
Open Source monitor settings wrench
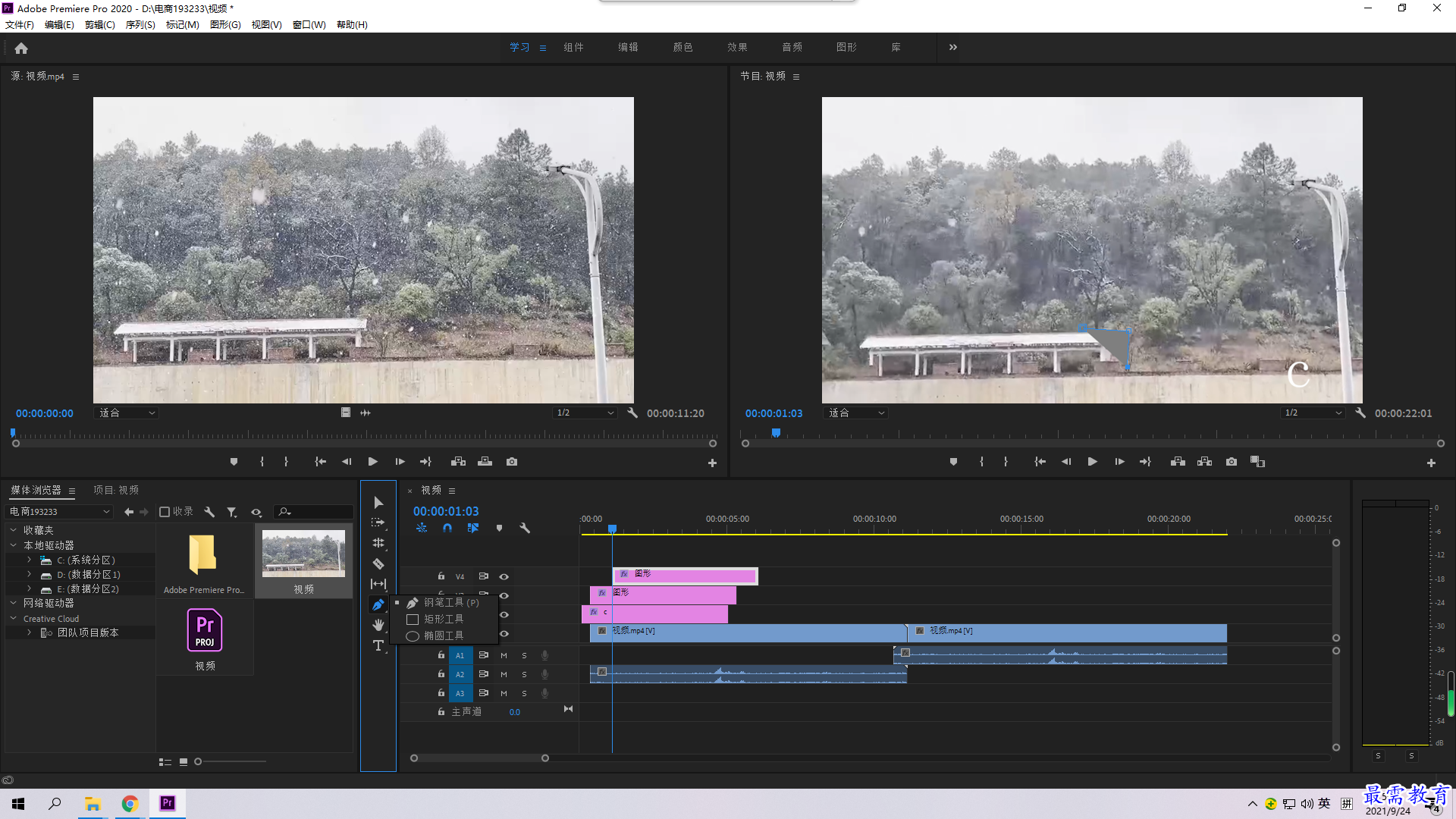pos(632,413)
